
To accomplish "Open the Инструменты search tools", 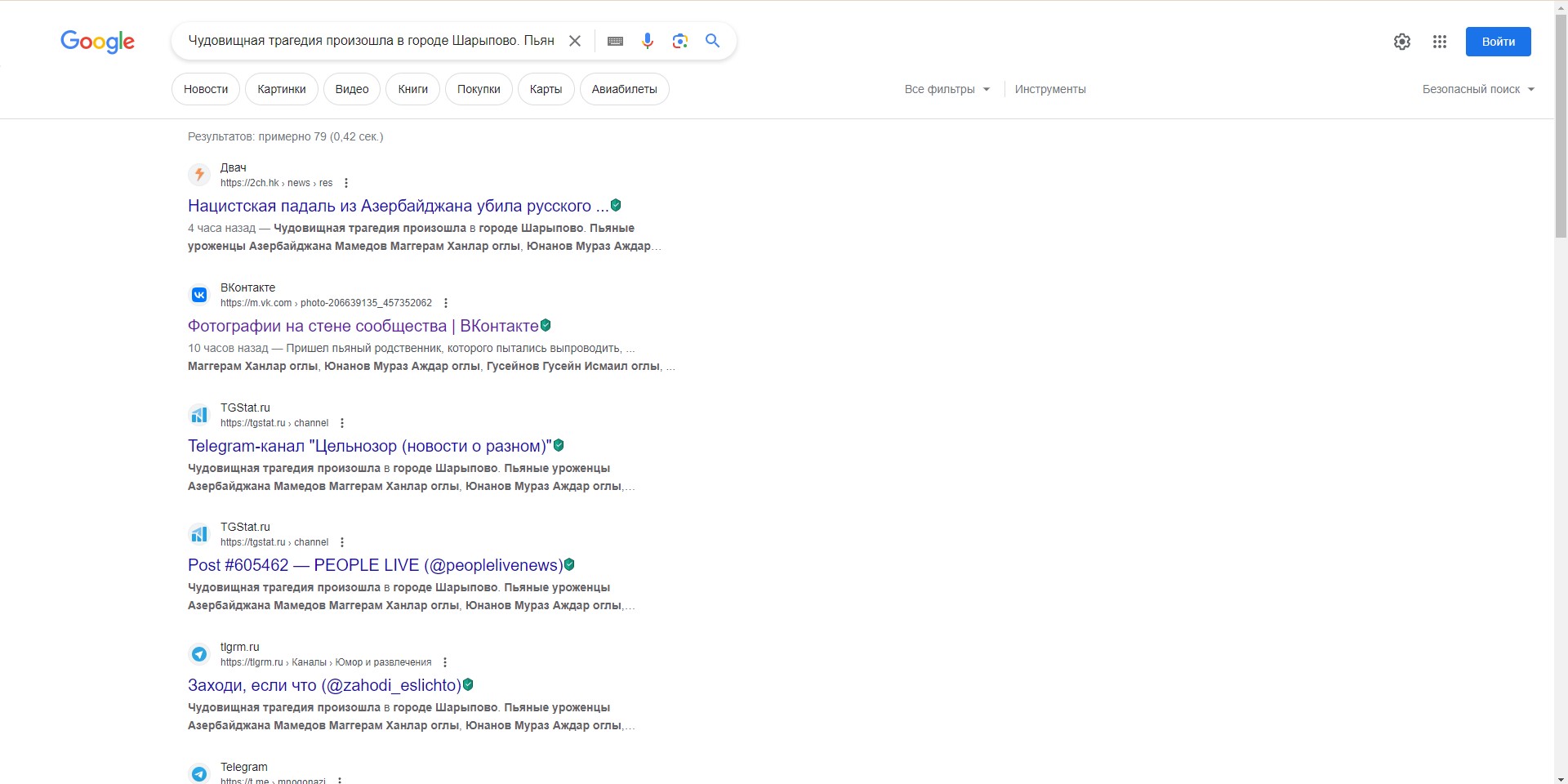I will [x=1050, y=89].
